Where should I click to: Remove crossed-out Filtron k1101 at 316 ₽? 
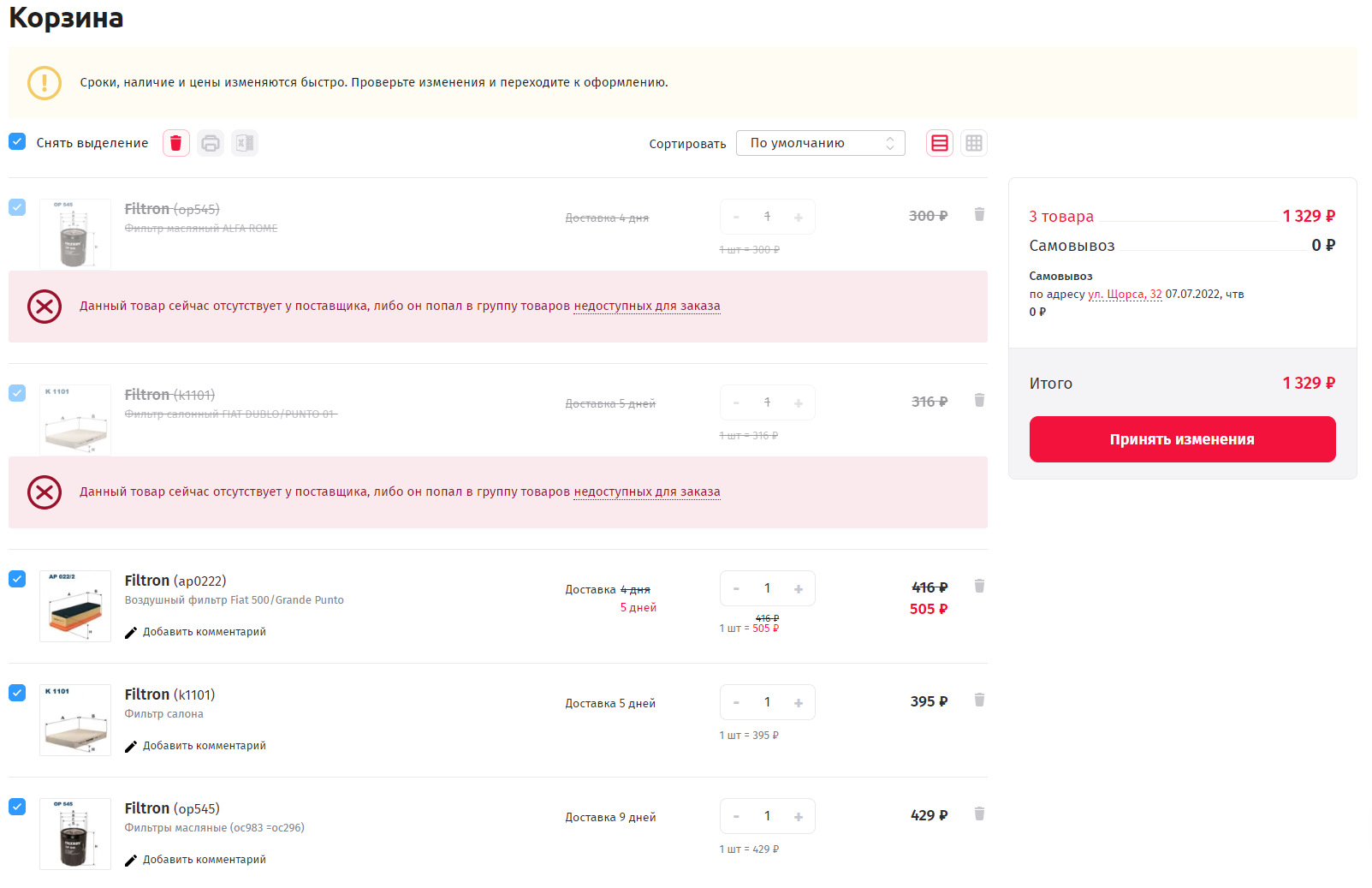point(979,400)
